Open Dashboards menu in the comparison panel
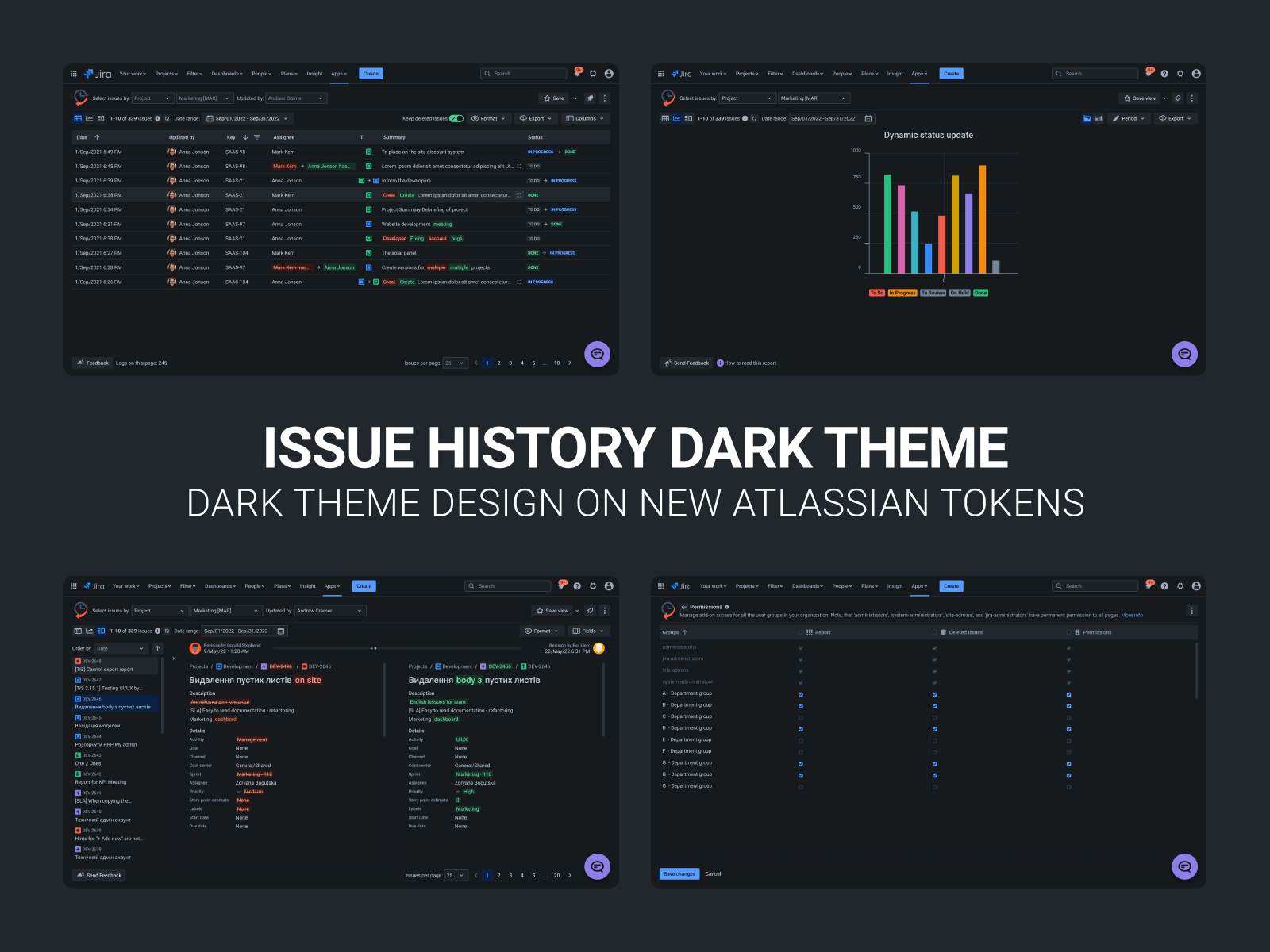Image resolution: width=1270 pixels, height=952 pixels. pos(220,586)
